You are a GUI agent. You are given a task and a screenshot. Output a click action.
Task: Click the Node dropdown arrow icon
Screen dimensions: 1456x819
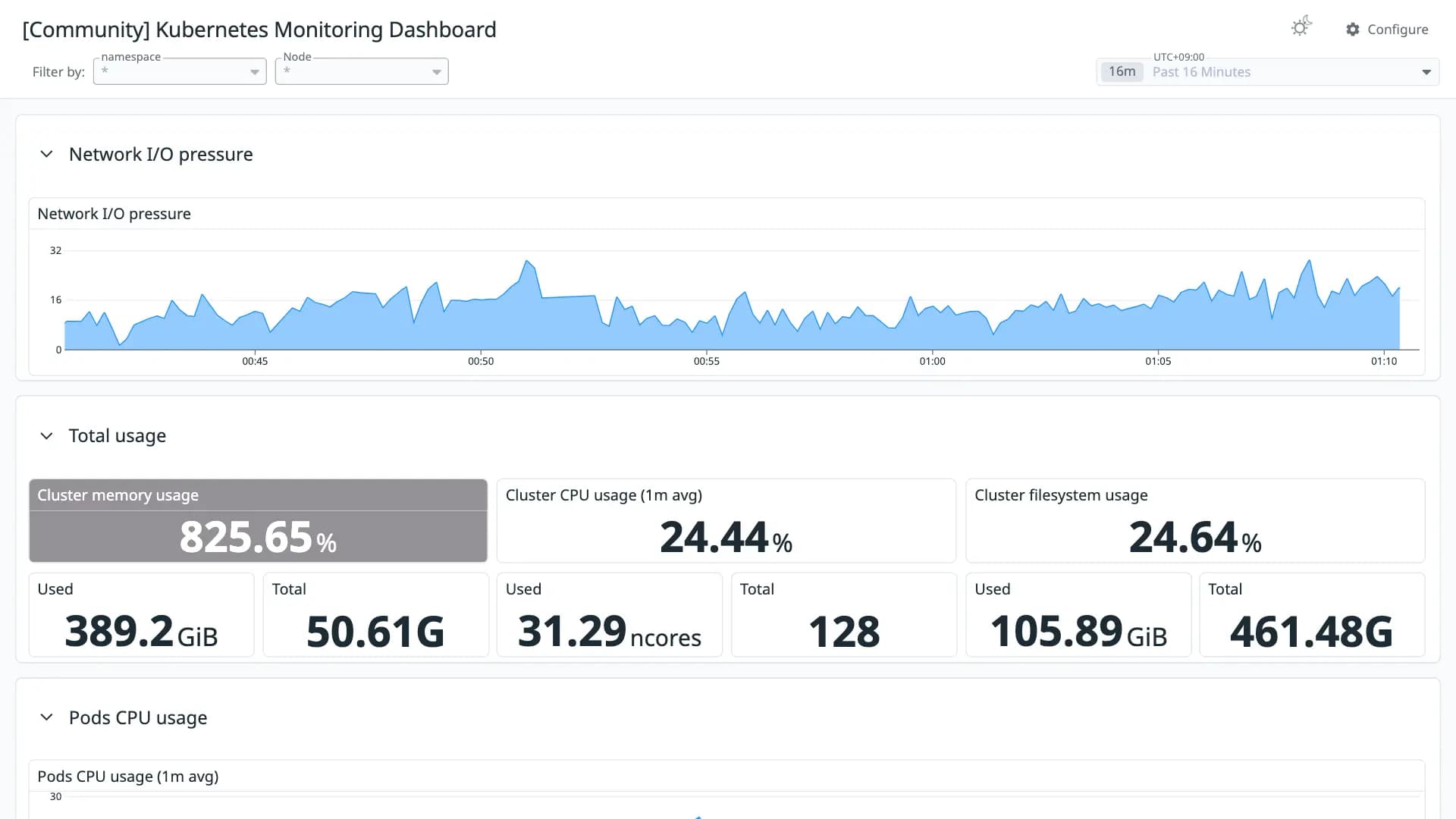coord(437,72)
